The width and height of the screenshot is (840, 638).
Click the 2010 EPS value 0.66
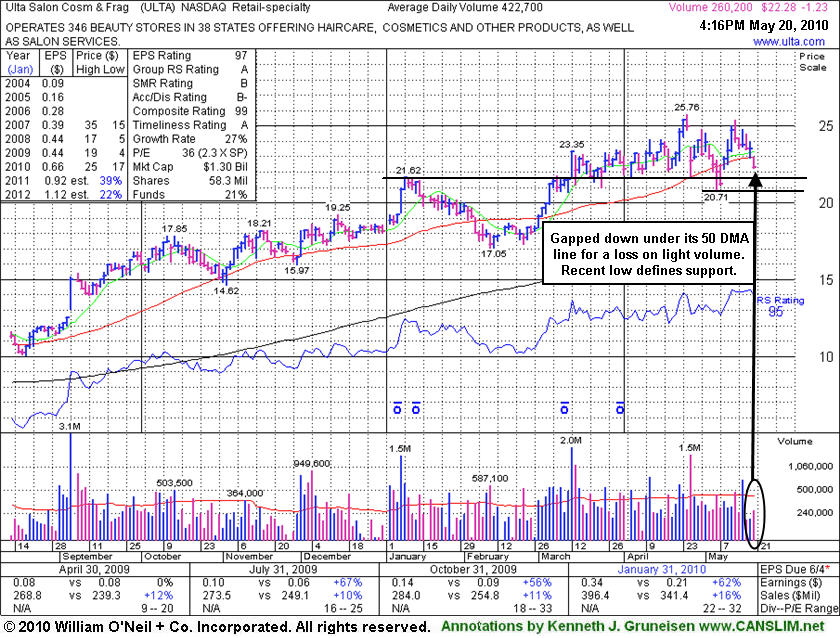click(54, 167)
